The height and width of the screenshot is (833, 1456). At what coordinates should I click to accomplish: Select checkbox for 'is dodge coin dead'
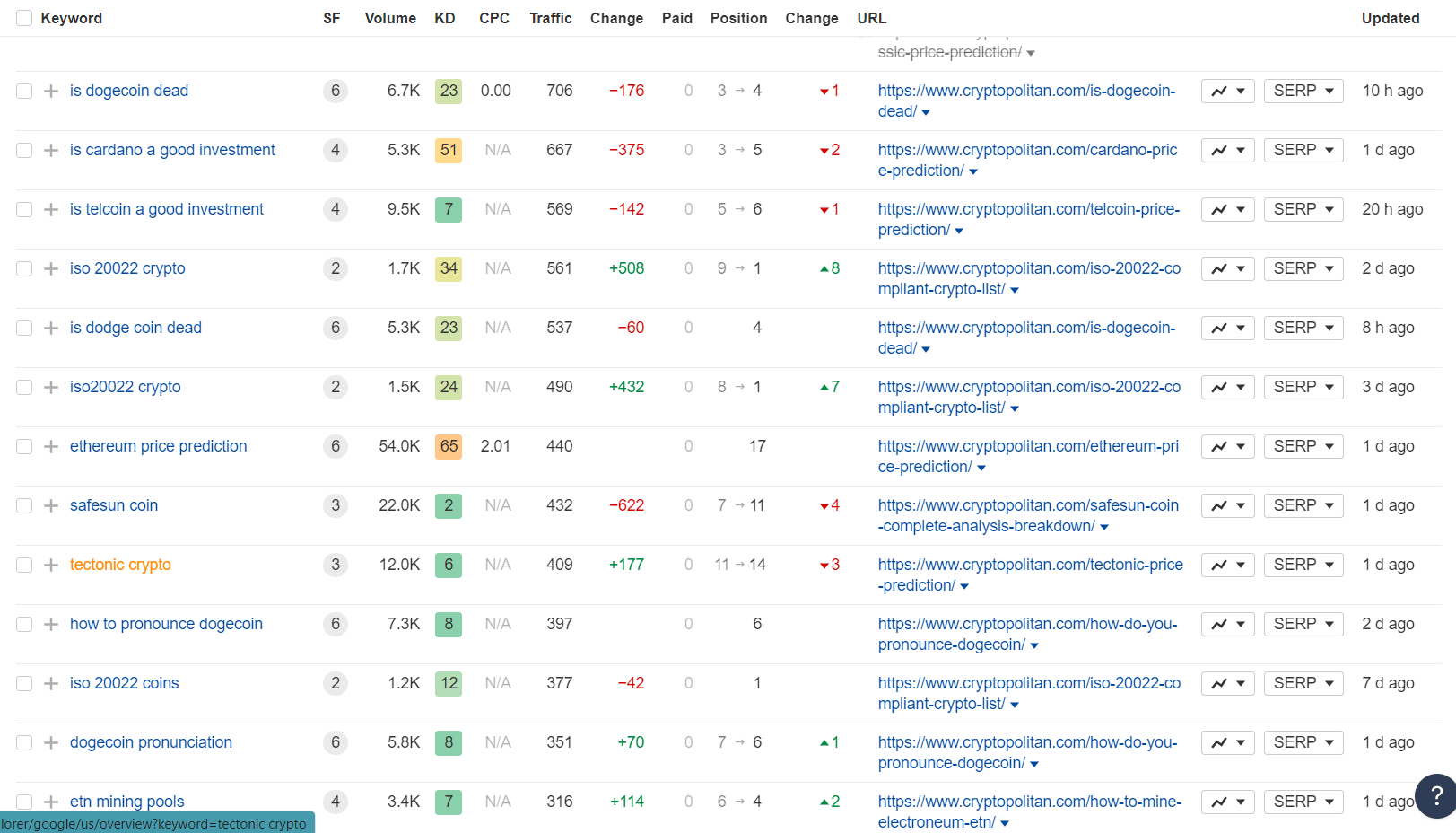pyautogui.click(x=24, y=328)
